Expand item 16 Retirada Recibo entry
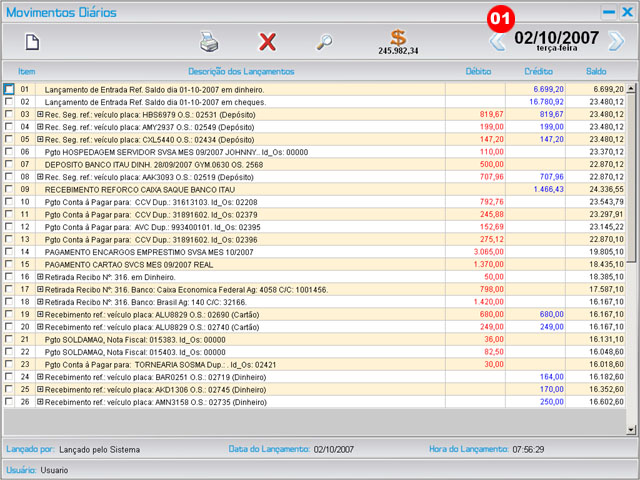Screen dimensions: 640x480 pyautogui.click(x=40, y=277)
